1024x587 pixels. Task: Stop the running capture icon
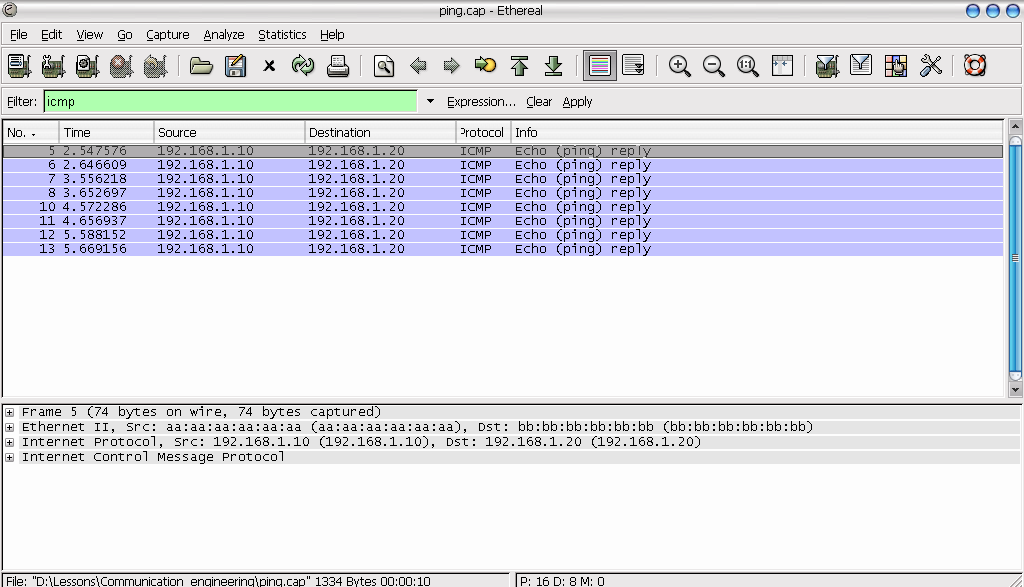pos(121,65)
